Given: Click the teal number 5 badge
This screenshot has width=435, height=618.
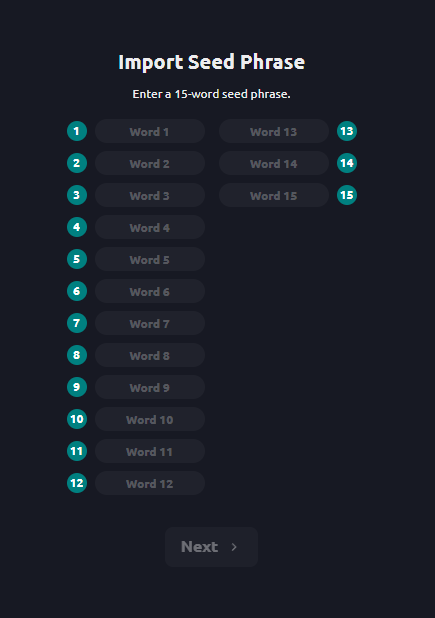Looking at the screenshot, I should 77,259.
